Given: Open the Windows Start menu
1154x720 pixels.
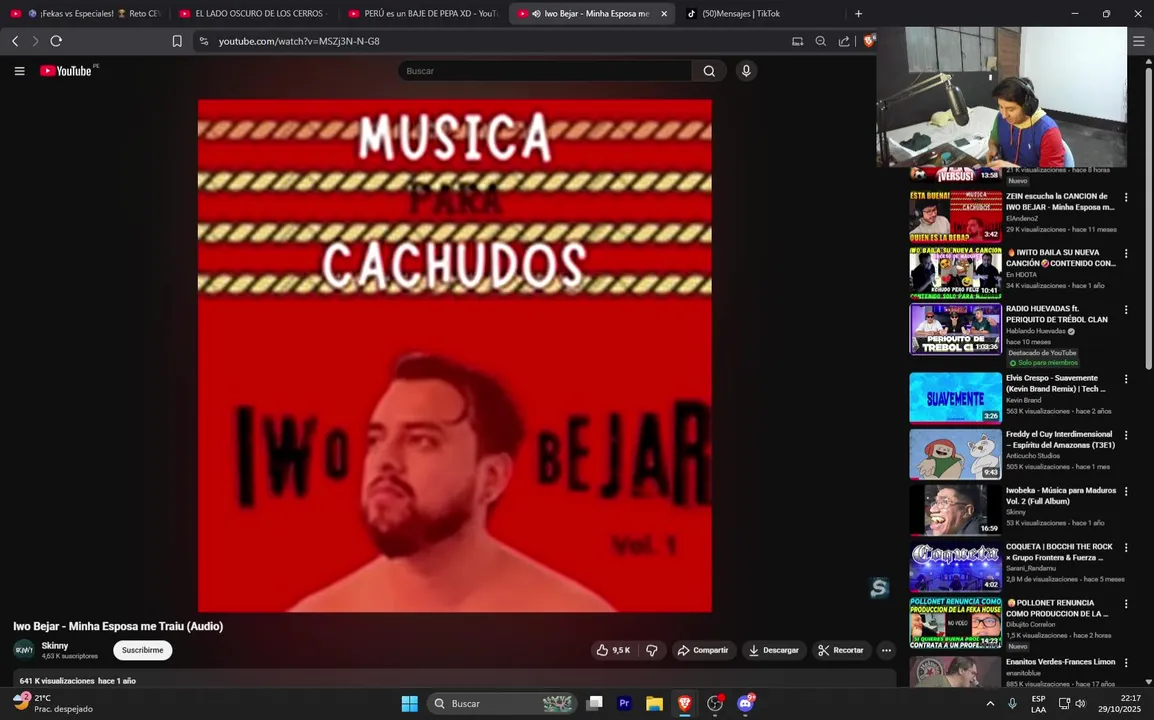Looking at the screenshot, I should click(410, 703).
